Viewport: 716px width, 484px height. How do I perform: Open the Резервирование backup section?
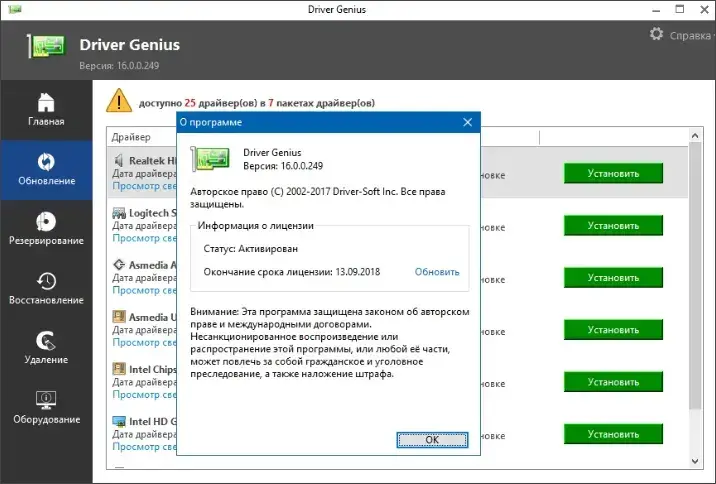46,230
